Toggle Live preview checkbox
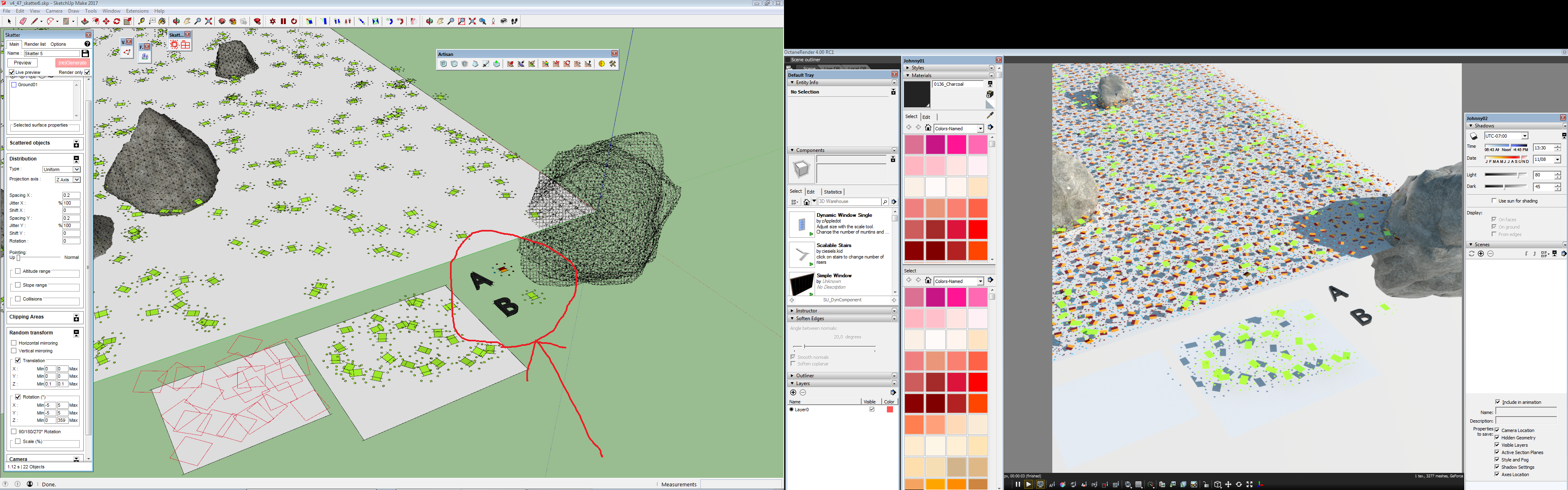Screen dimensions: 1568x490 (12, 72)
